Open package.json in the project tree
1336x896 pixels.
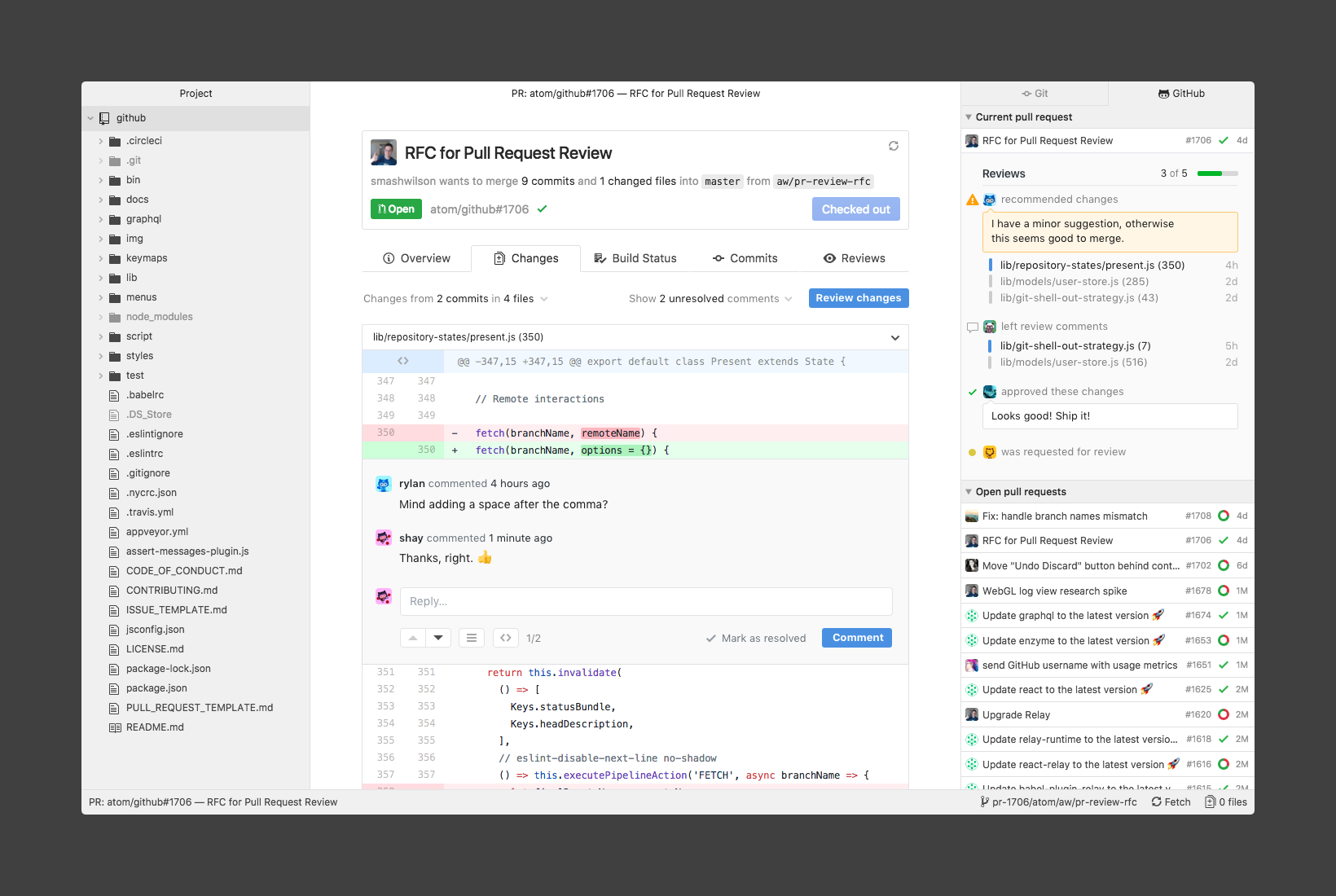[156, 688]
